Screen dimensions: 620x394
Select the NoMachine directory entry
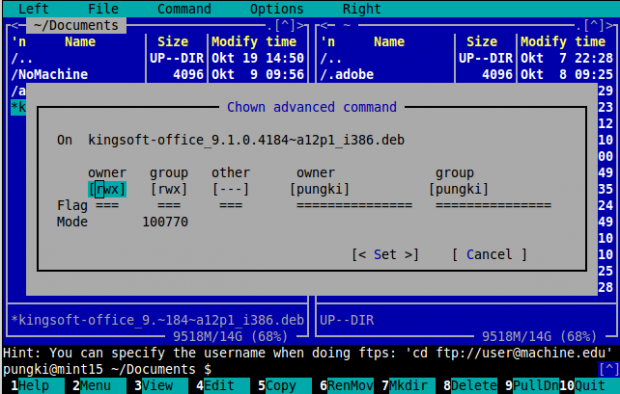[49, 74]
